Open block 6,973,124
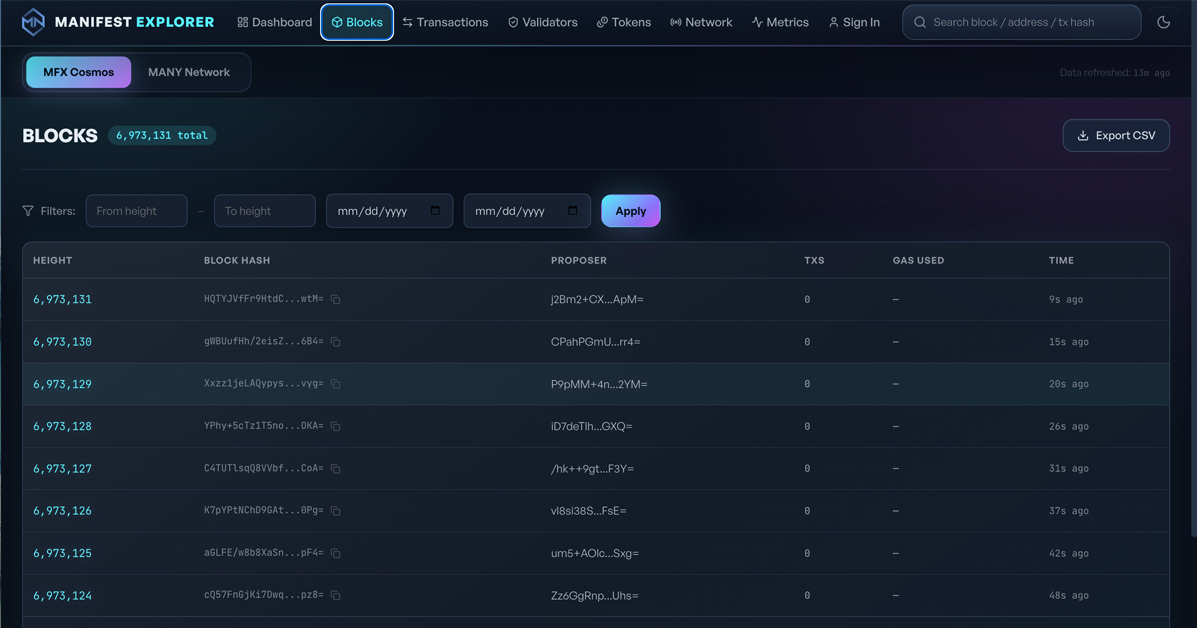Image resolution: width=1200 pixels, height=628 pixels. [62, 595]
